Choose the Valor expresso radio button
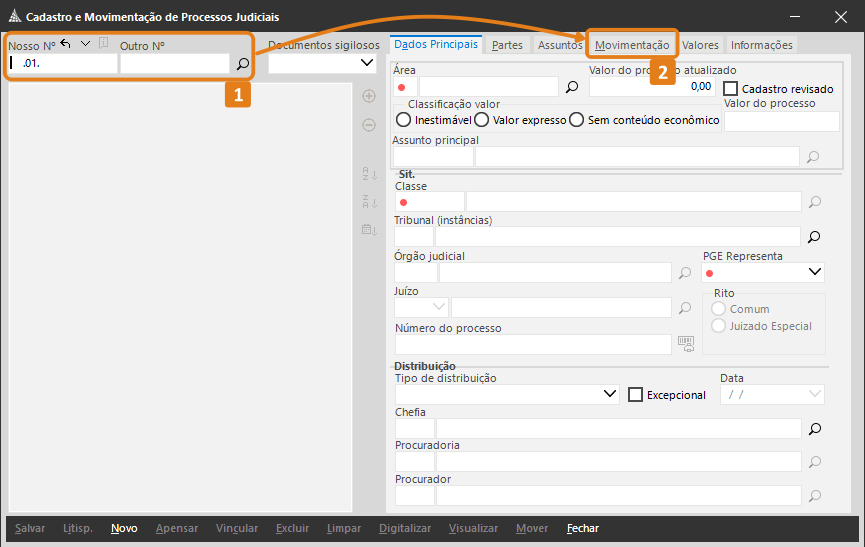The image size is (865, 547). (482, 120)
